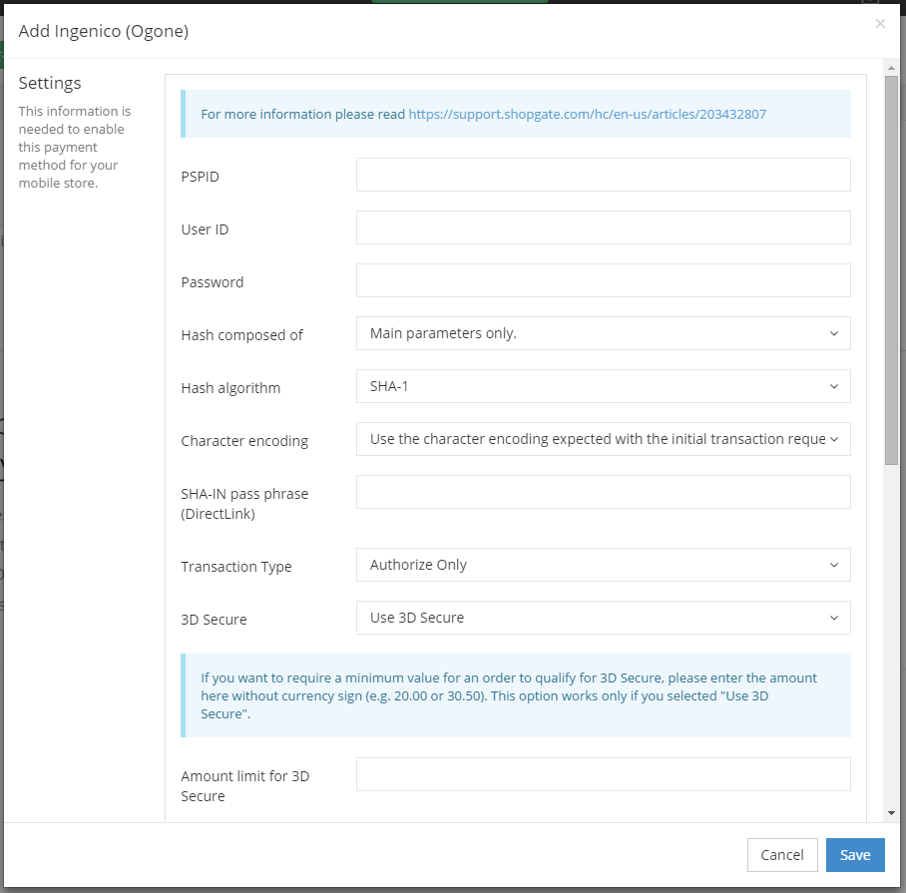Expand the Hash composed of dropdown
This screenshot has height=893, width=906.
pos(603,334)
